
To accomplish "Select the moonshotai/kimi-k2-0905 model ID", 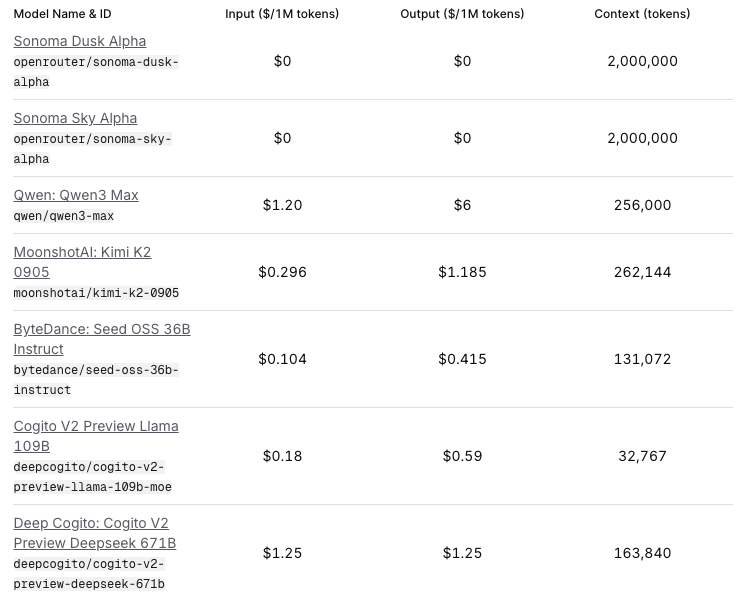I will [96, 293].
